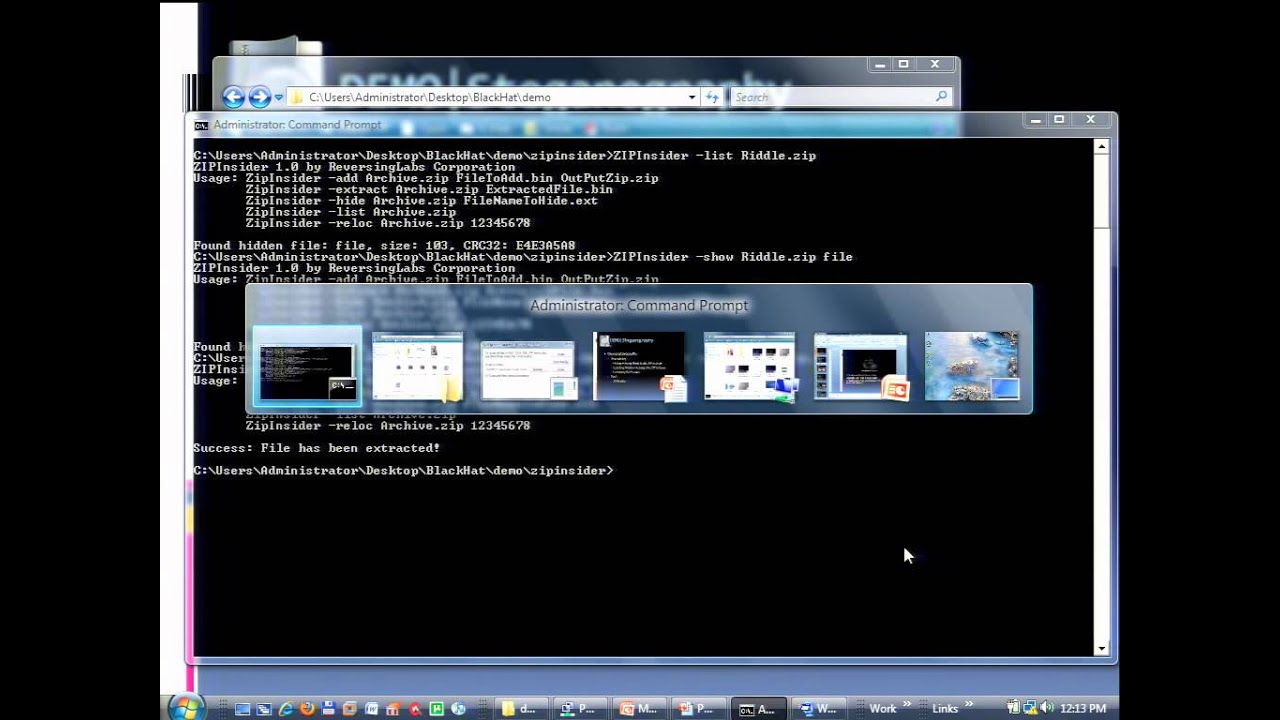Viewport: 1280px width, 720px height.
Task: Click the Show Desktop quick launch icon
Action: pyautogui.click(x=242, y=709)
